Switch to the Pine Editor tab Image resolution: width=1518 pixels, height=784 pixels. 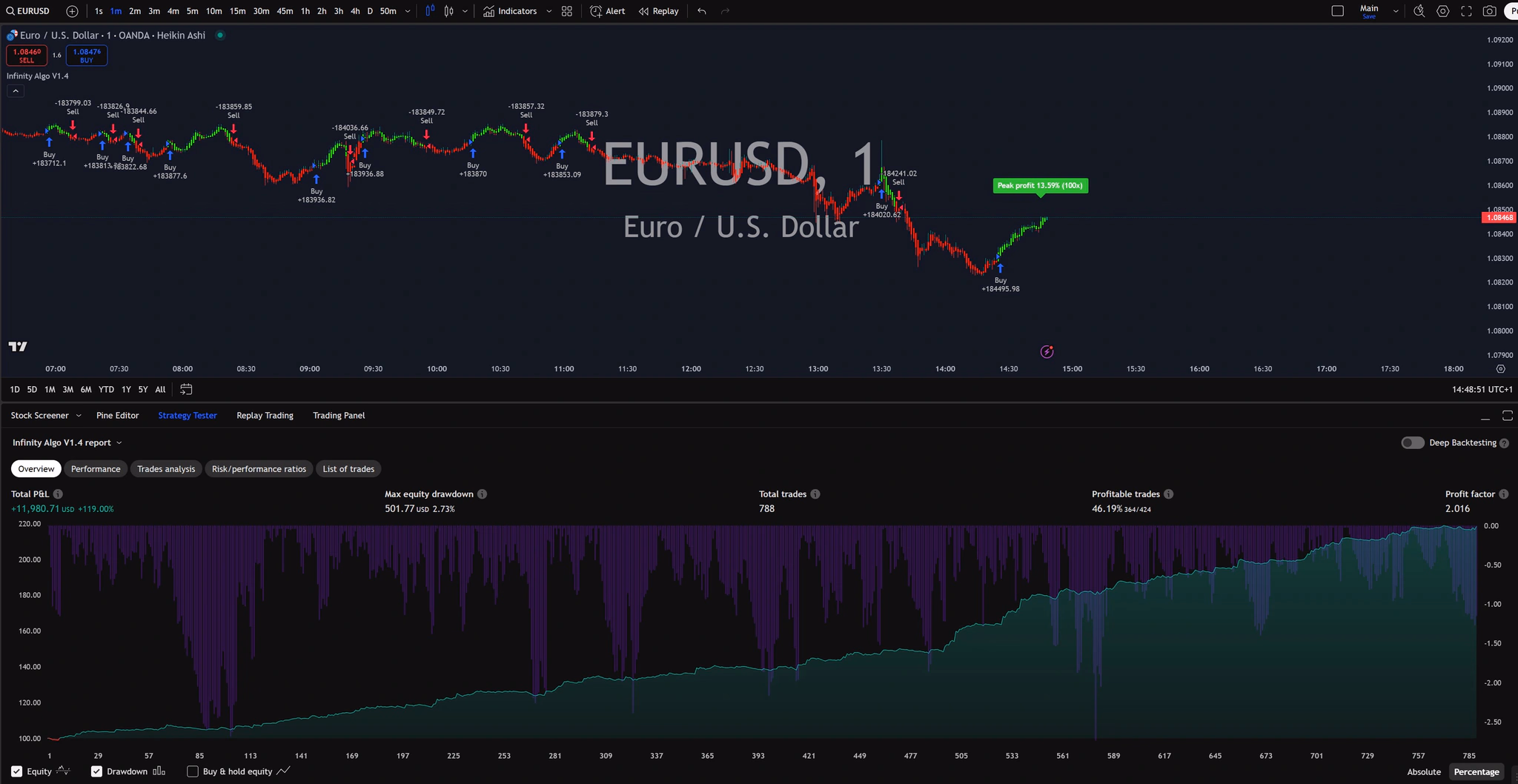click(x=117, y=415)
